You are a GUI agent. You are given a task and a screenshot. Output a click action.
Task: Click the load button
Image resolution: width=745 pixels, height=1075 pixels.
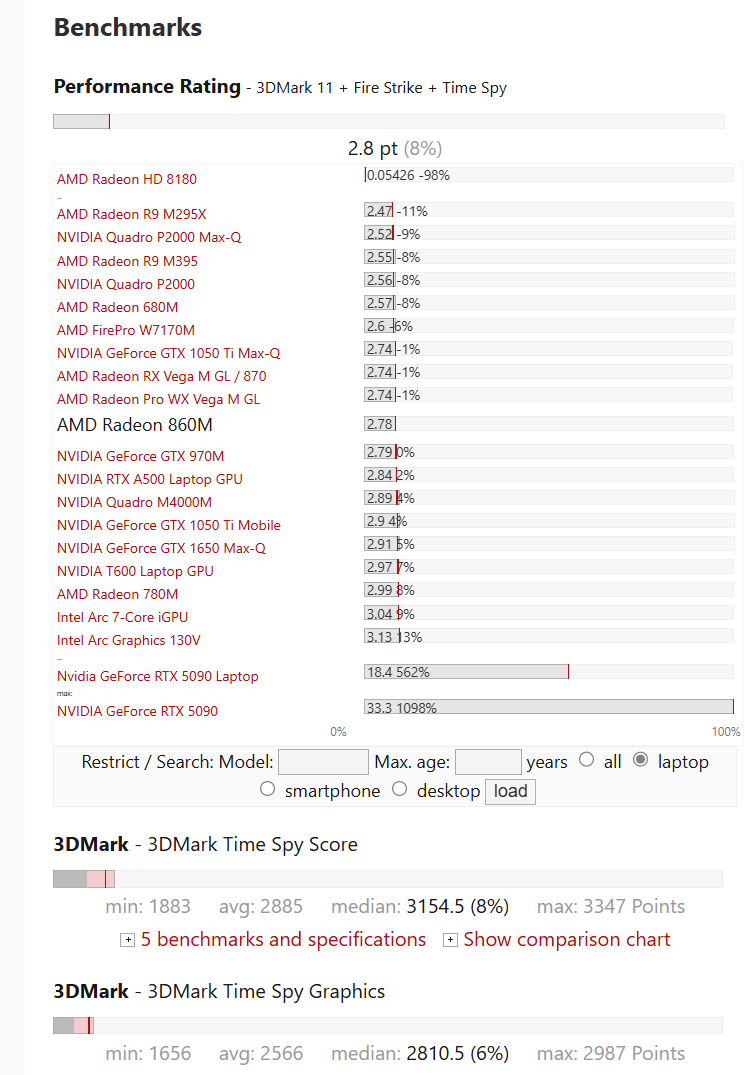511,791
